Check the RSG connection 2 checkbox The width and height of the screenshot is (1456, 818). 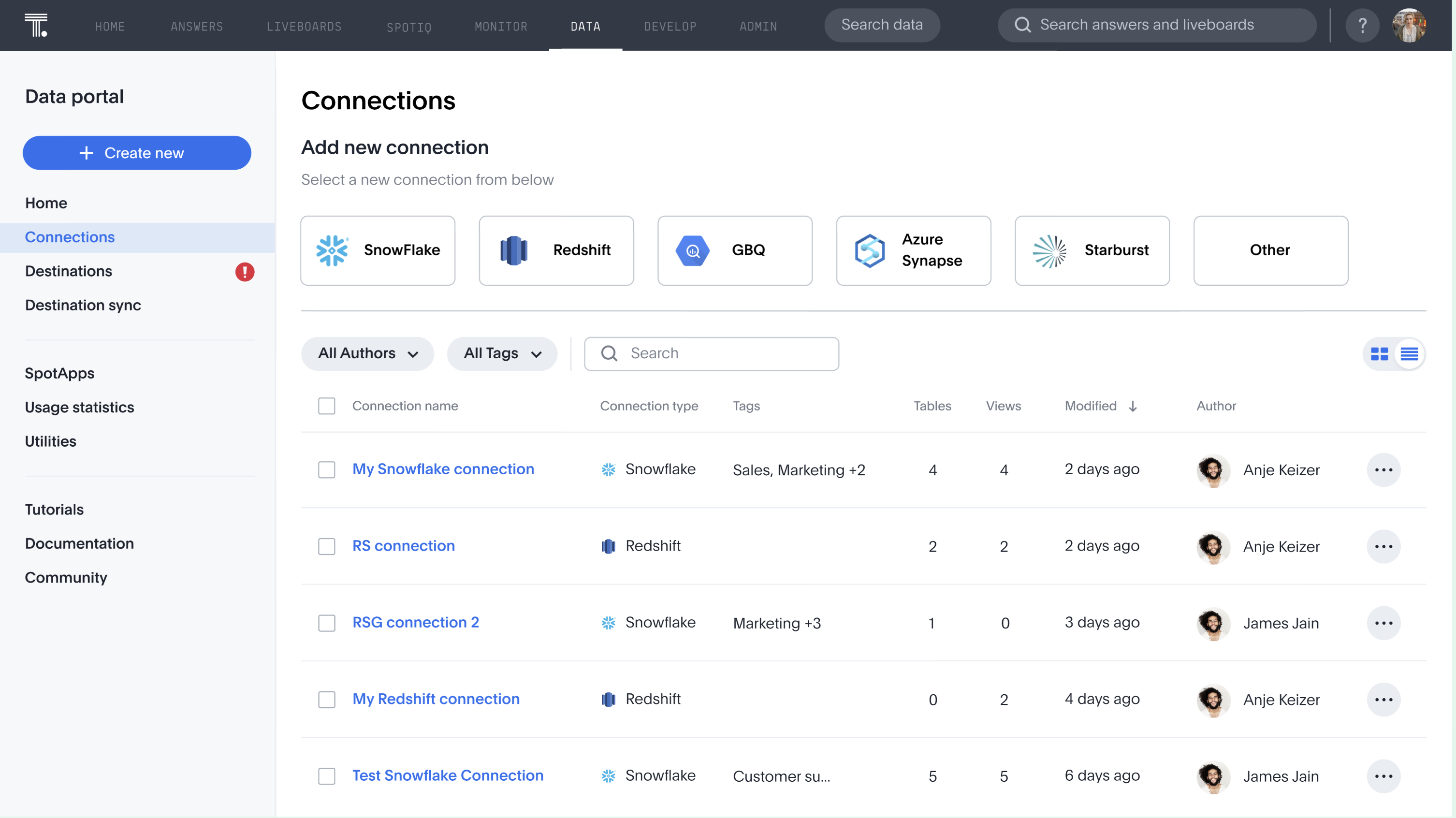tap(327, 623)
